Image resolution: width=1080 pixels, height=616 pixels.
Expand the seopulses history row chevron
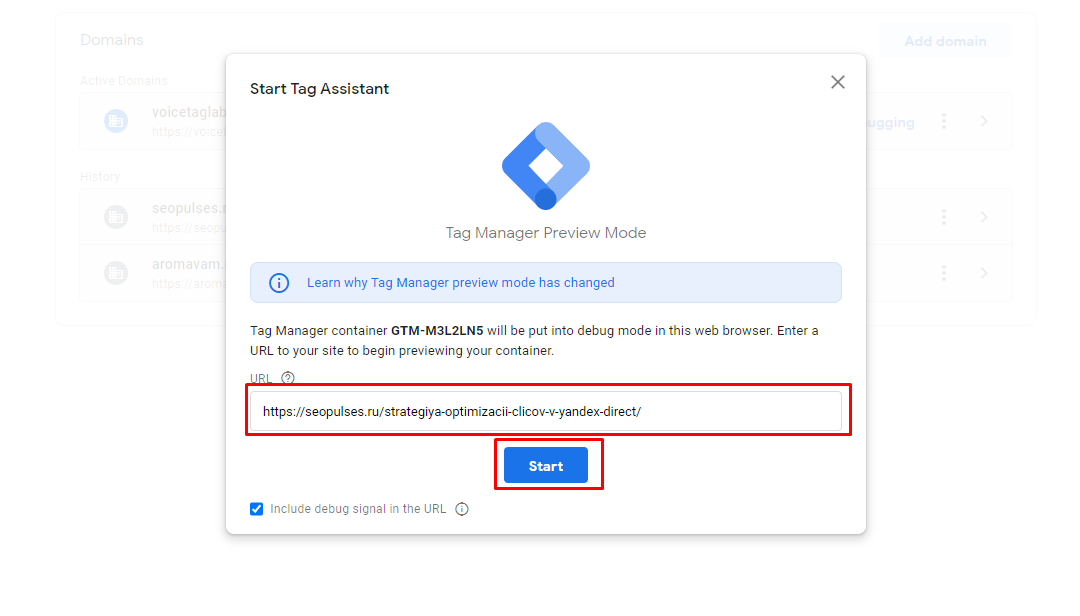point(985,217)
